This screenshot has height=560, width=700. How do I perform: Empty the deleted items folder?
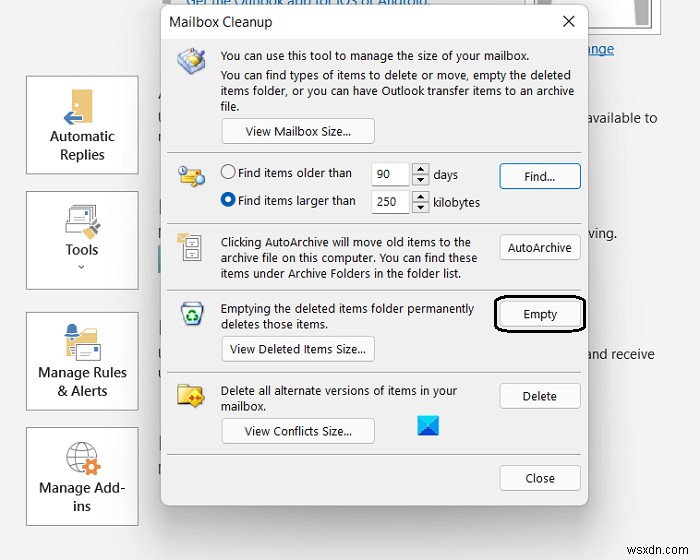point(540,314)
